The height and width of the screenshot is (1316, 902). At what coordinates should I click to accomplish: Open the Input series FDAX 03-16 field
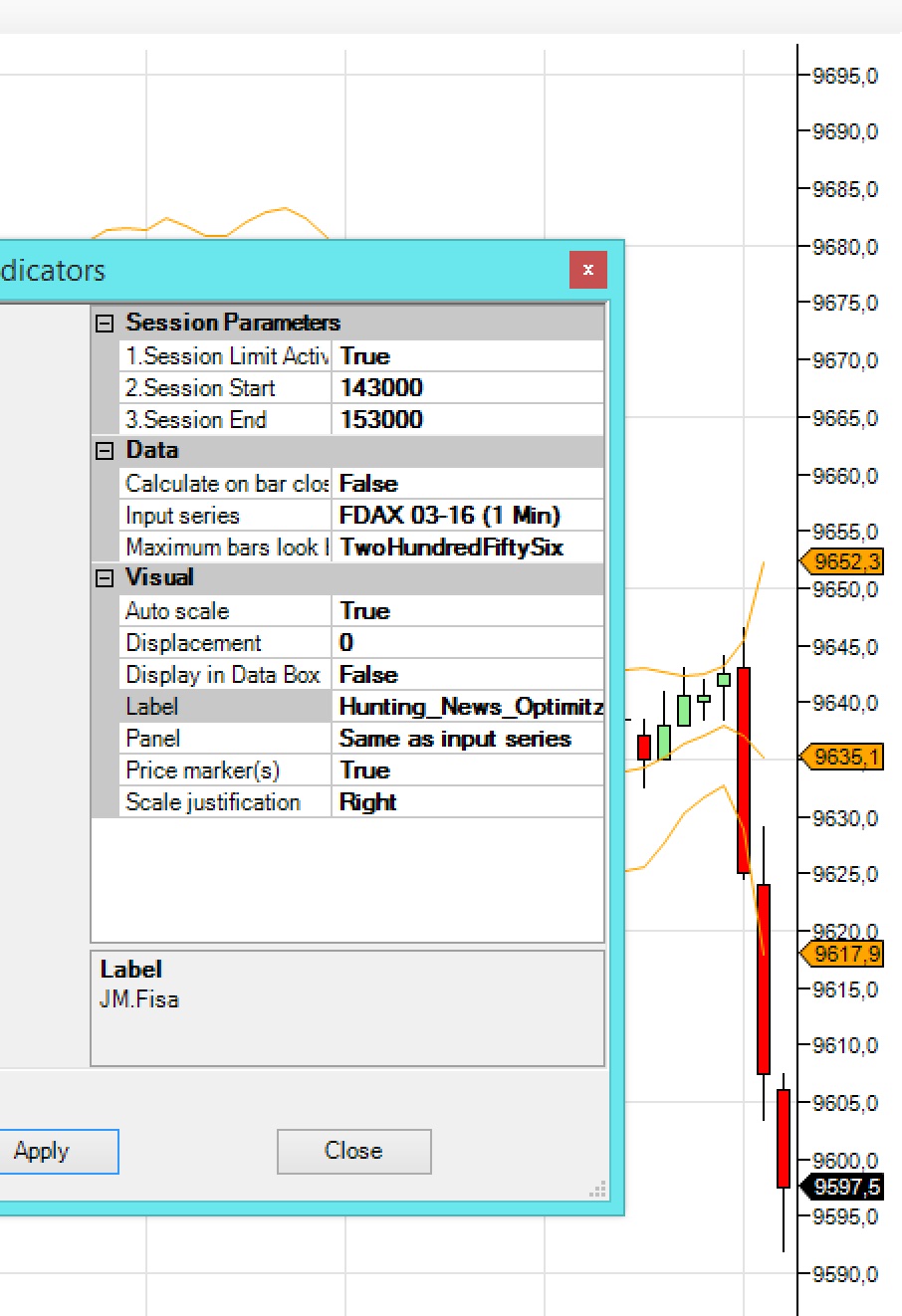coord(467,516)
